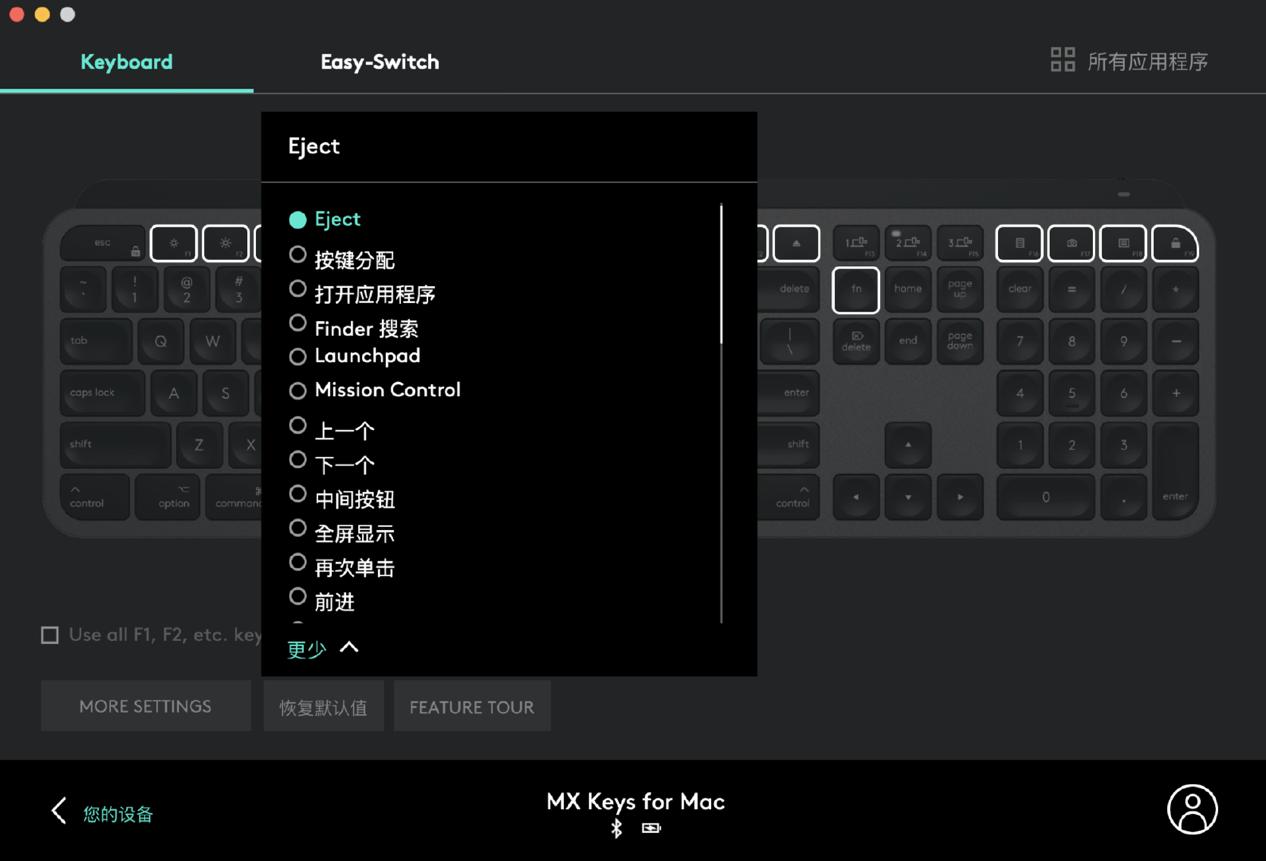Click the numpad clear key
Screen dimensions: 1266x861
(x=1019, y=290)
